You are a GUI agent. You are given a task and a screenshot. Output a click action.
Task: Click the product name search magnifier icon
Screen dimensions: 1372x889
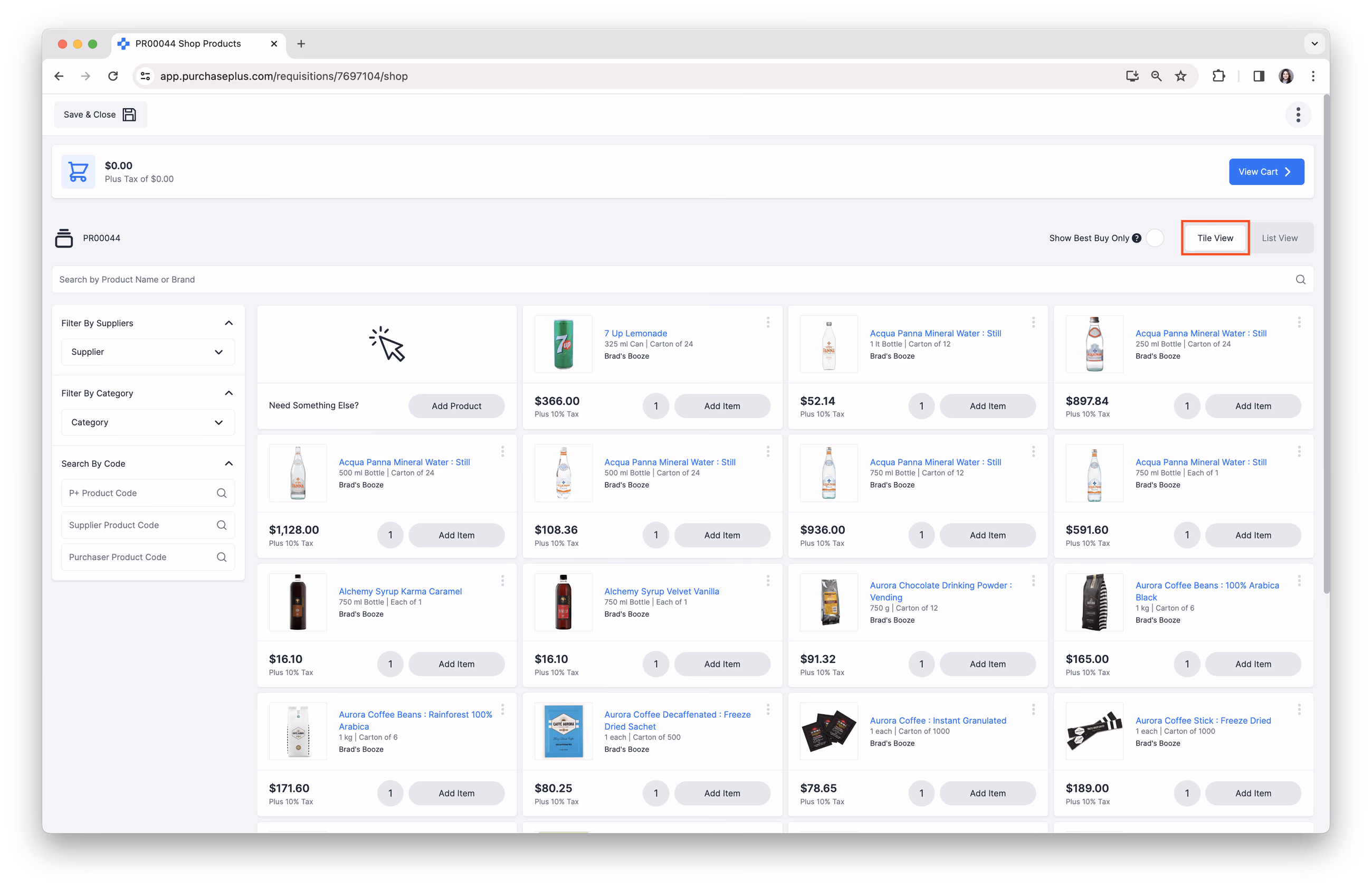1301,280
